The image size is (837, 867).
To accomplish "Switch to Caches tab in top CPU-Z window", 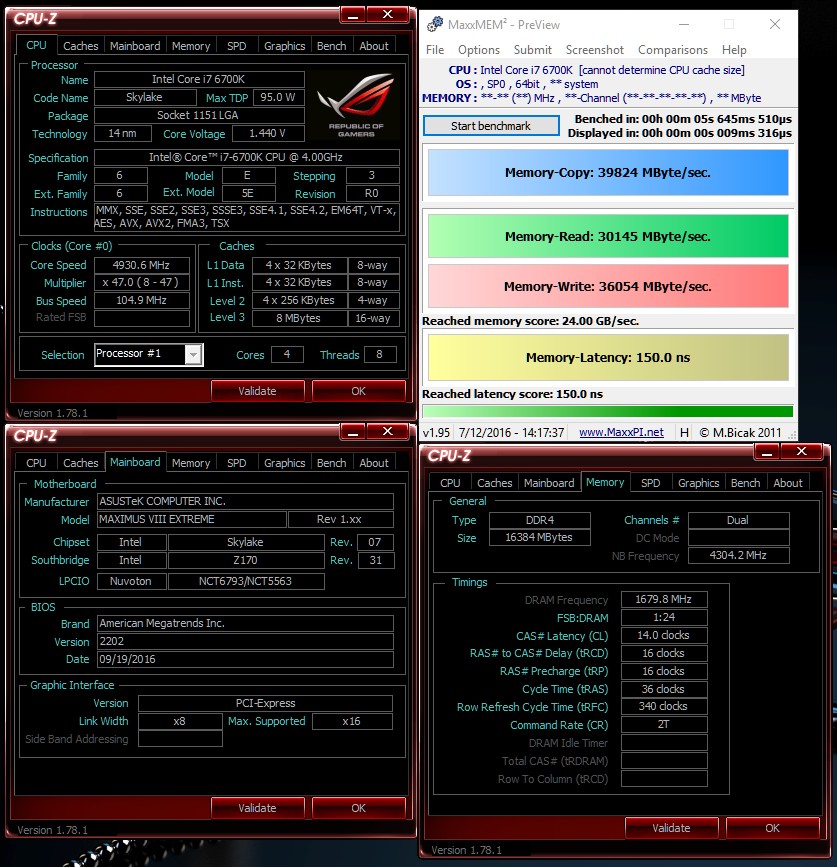I will tap(81, 46).
